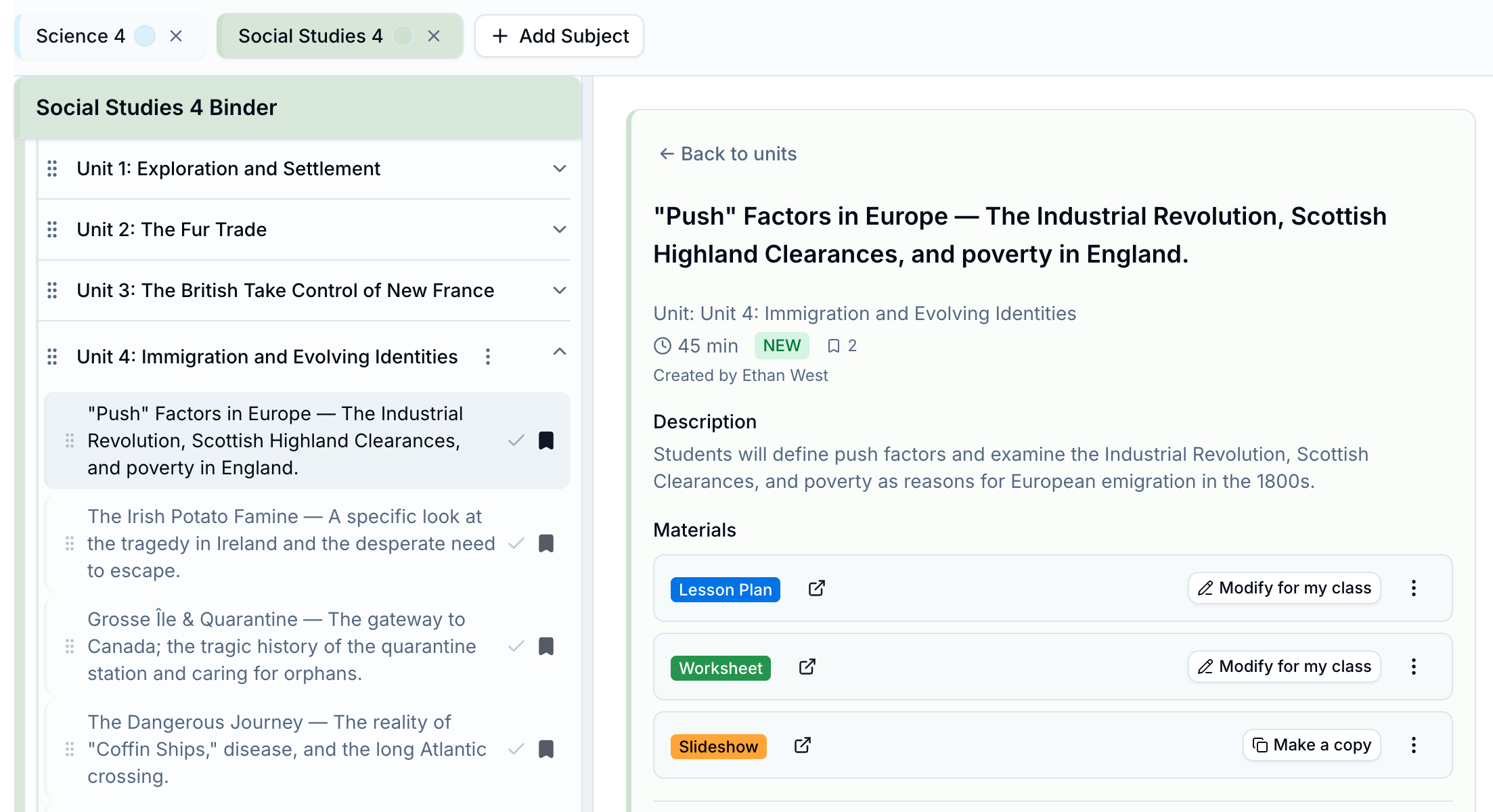Switch to the Science 4 tab

[81, 36]
